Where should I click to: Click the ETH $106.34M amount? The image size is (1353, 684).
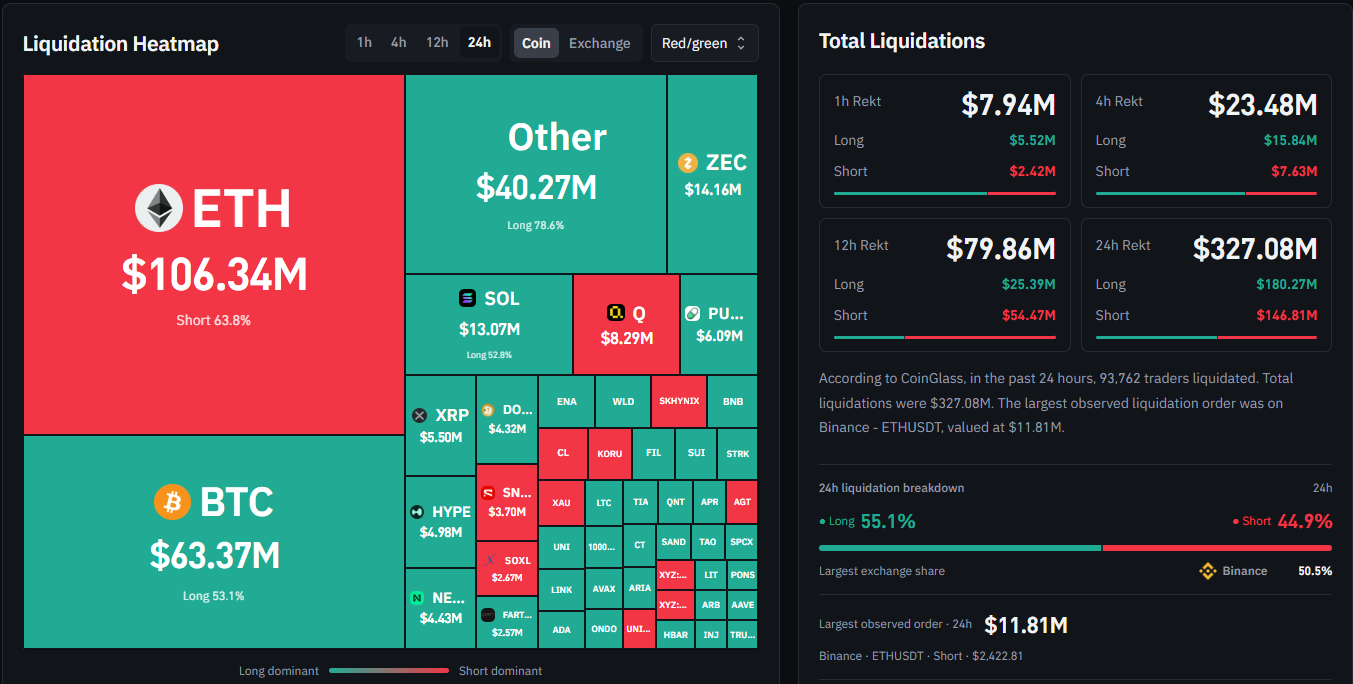(x=214, y=275)
